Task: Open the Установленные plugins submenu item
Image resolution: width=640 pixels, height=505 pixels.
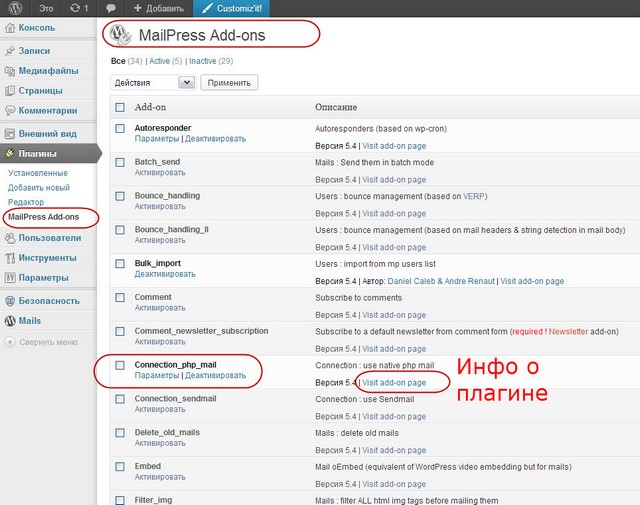Action: tap(38, 173)
